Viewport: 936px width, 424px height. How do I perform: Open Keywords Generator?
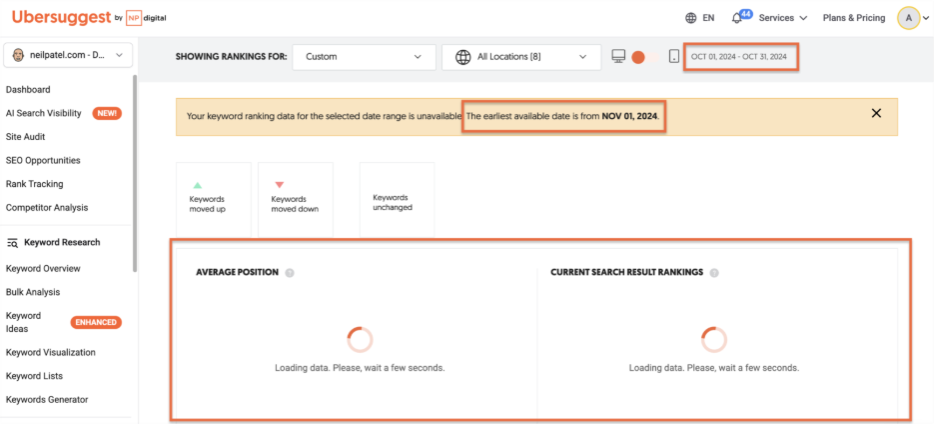click(x=47, y=400)
